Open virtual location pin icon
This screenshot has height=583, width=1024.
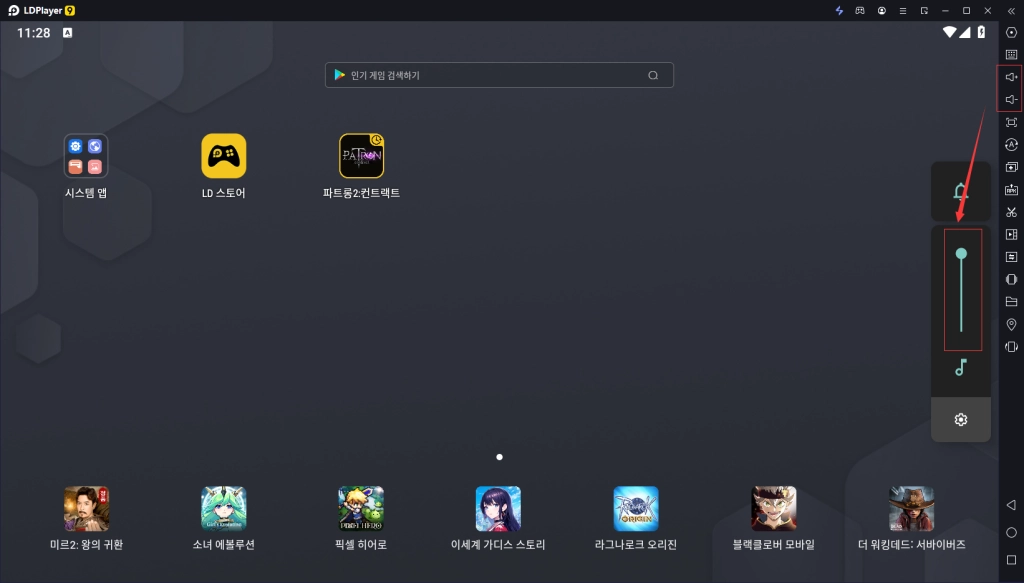click(x=1011, y=324)
